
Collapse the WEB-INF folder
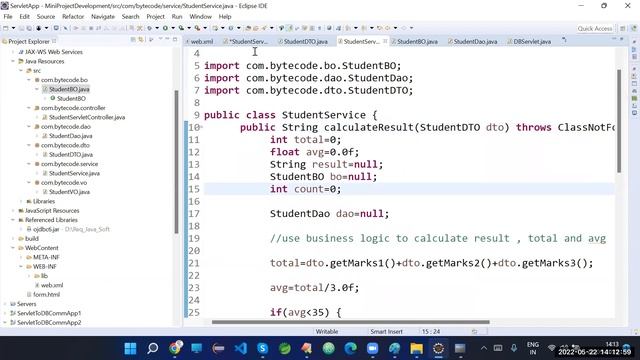pyautogui.click(x=21, y=267)
